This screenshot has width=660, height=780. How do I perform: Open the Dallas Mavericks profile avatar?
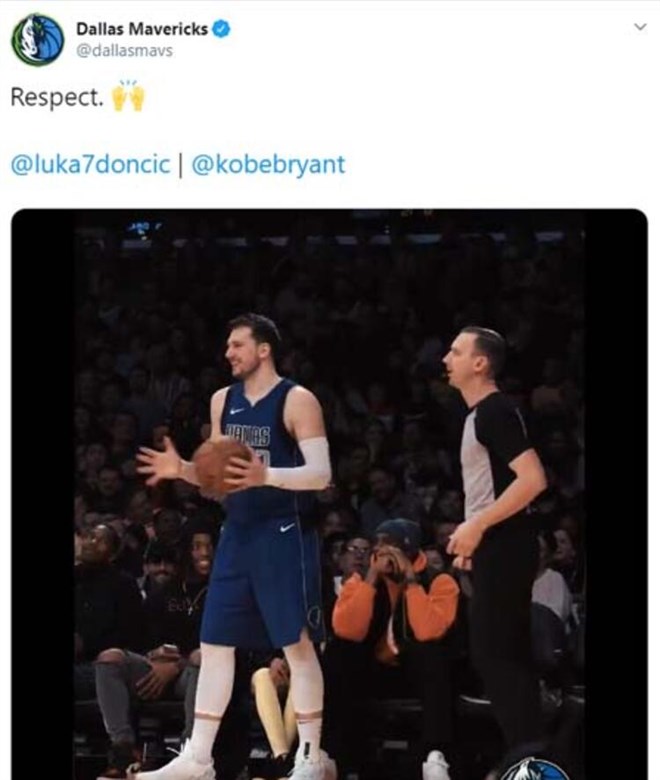tap(38, 40)
